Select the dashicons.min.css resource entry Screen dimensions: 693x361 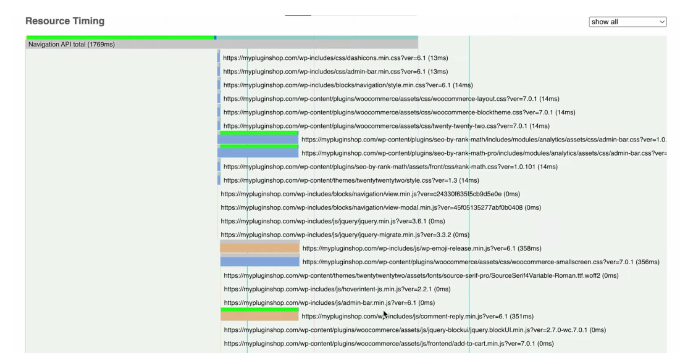point(335,58)
